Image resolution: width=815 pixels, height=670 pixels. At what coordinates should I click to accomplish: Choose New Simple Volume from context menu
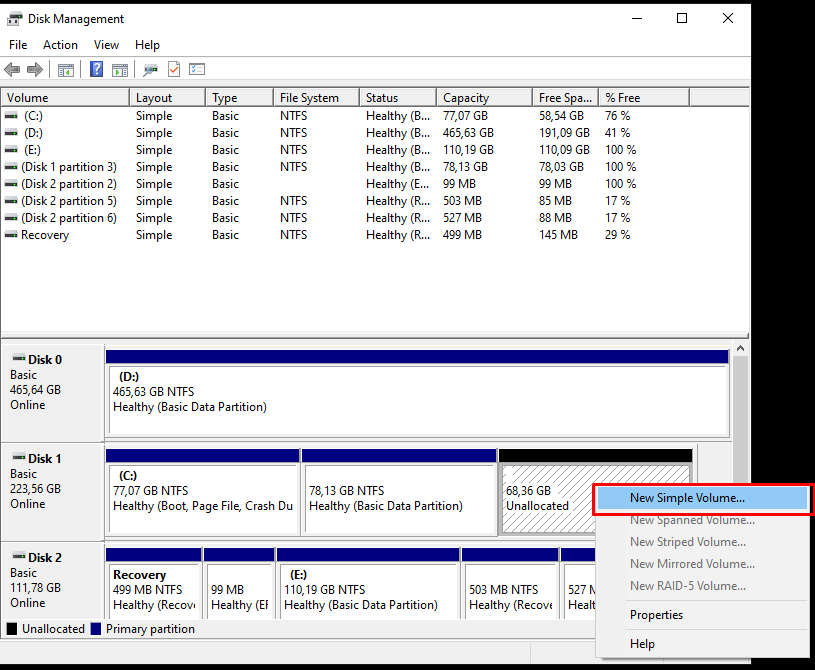click(x=687, y=497)
